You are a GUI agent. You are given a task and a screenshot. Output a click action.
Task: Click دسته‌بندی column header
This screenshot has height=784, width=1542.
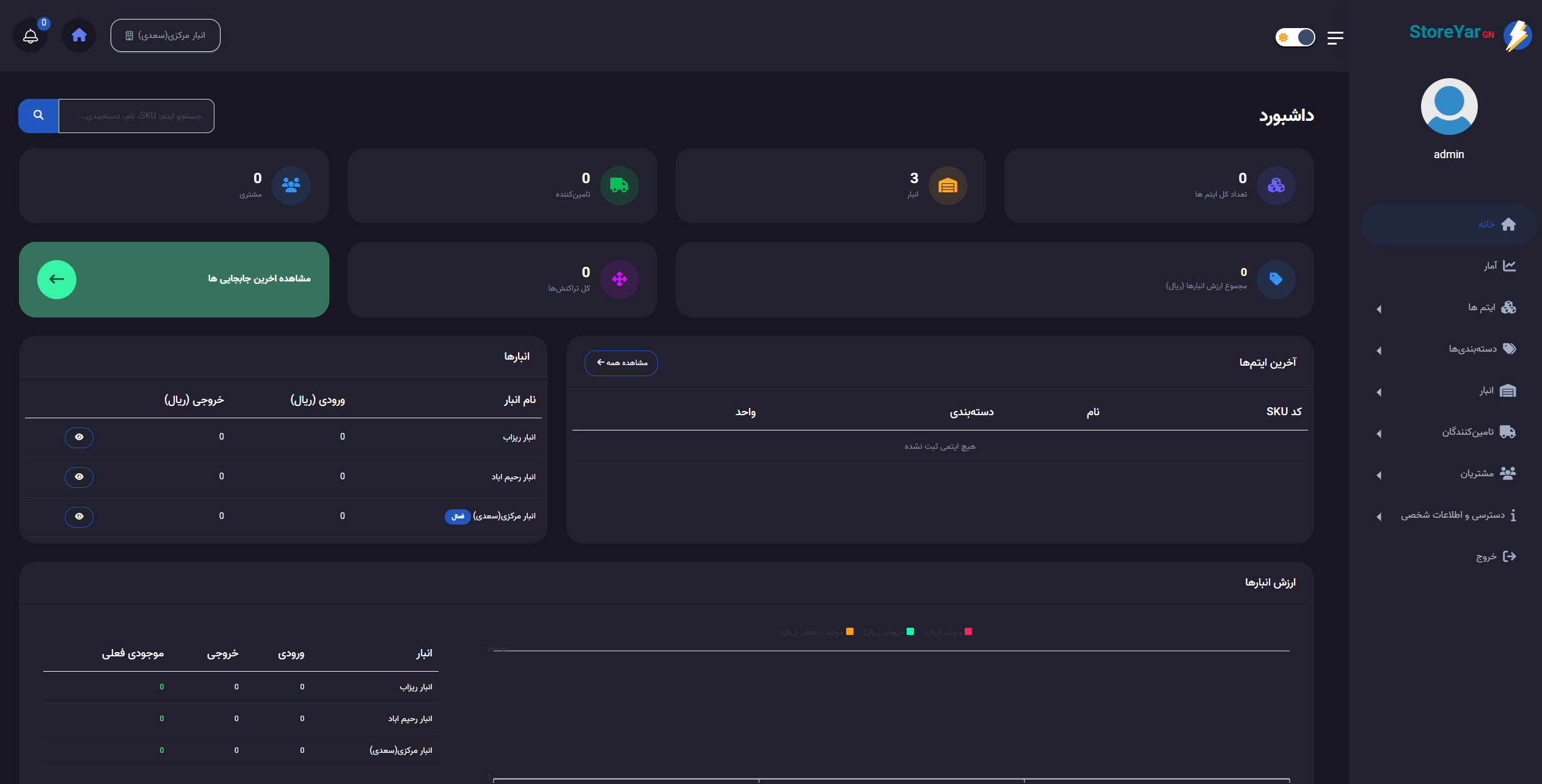click(971, 412)
